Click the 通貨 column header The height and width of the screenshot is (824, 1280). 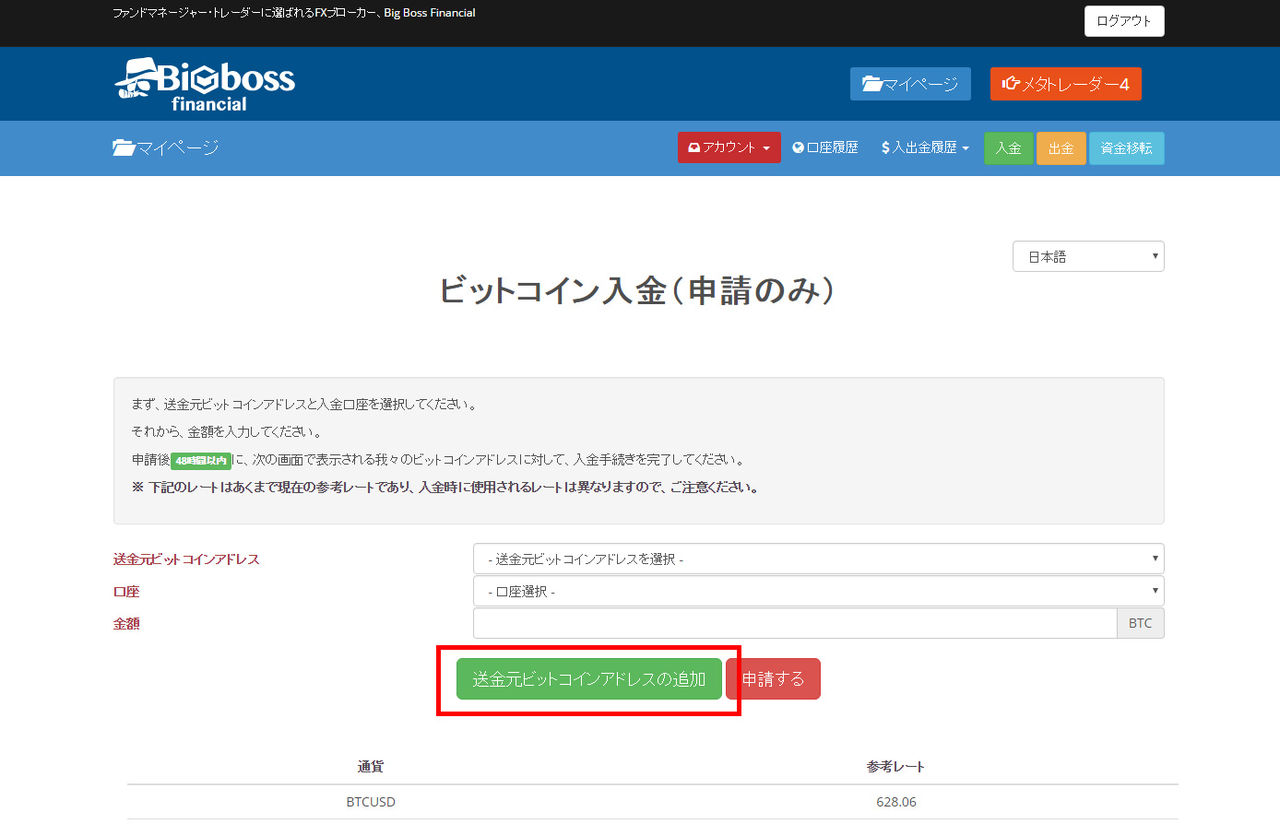[371, 767]
